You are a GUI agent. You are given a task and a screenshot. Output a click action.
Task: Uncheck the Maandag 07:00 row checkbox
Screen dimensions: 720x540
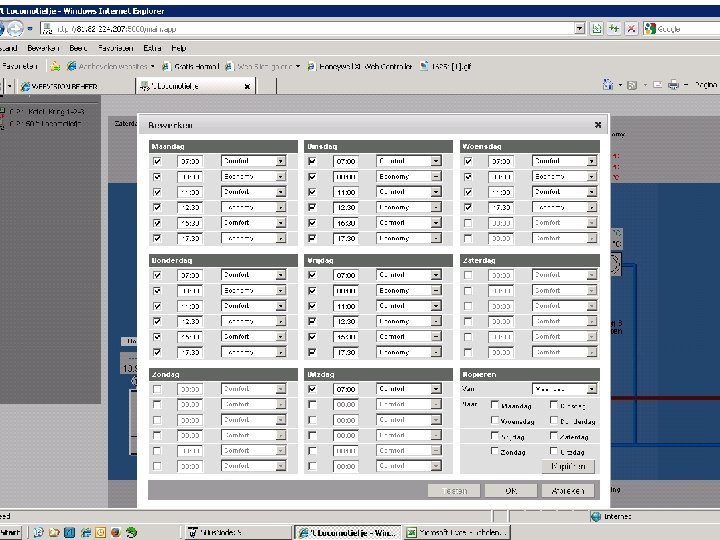pos(157,161)
